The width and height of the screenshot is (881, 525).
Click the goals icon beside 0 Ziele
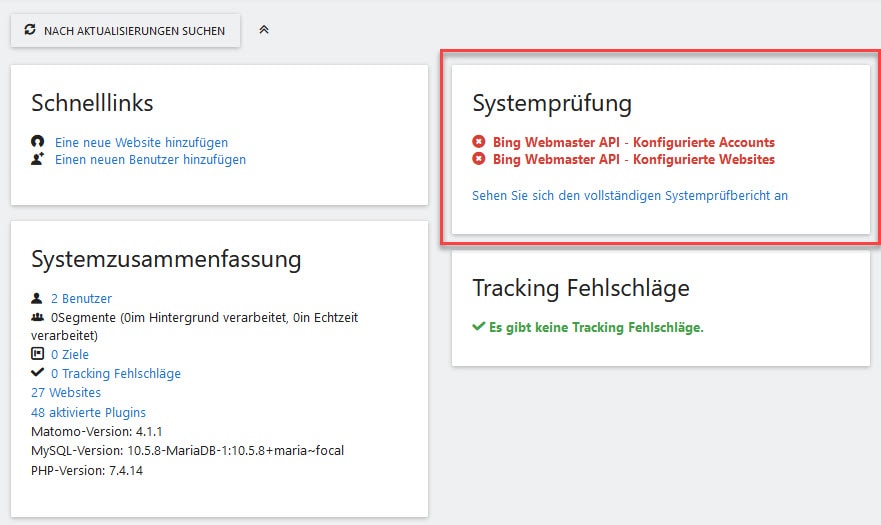(37, 354)
